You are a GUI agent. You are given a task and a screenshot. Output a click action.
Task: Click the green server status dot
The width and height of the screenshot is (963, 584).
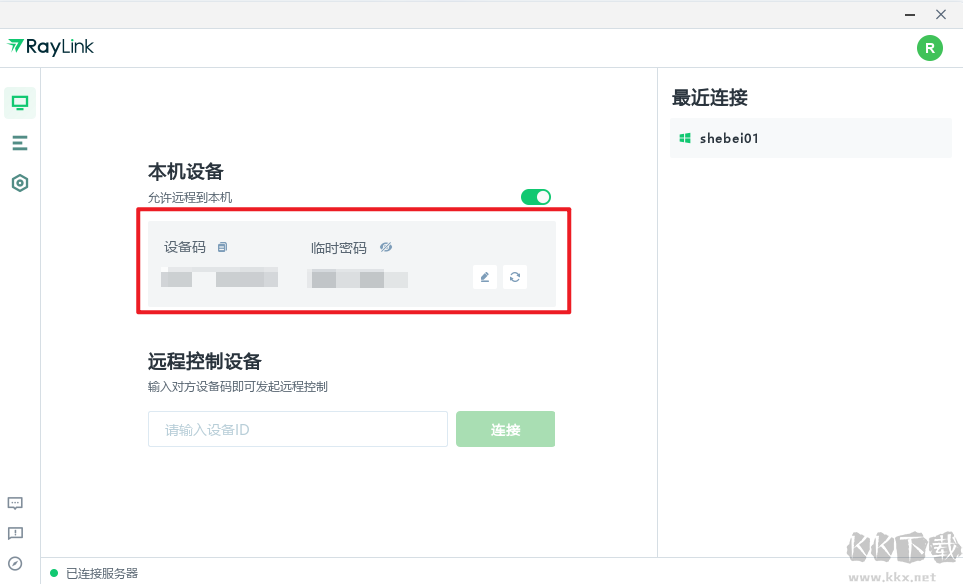click(x=54, y=573)
